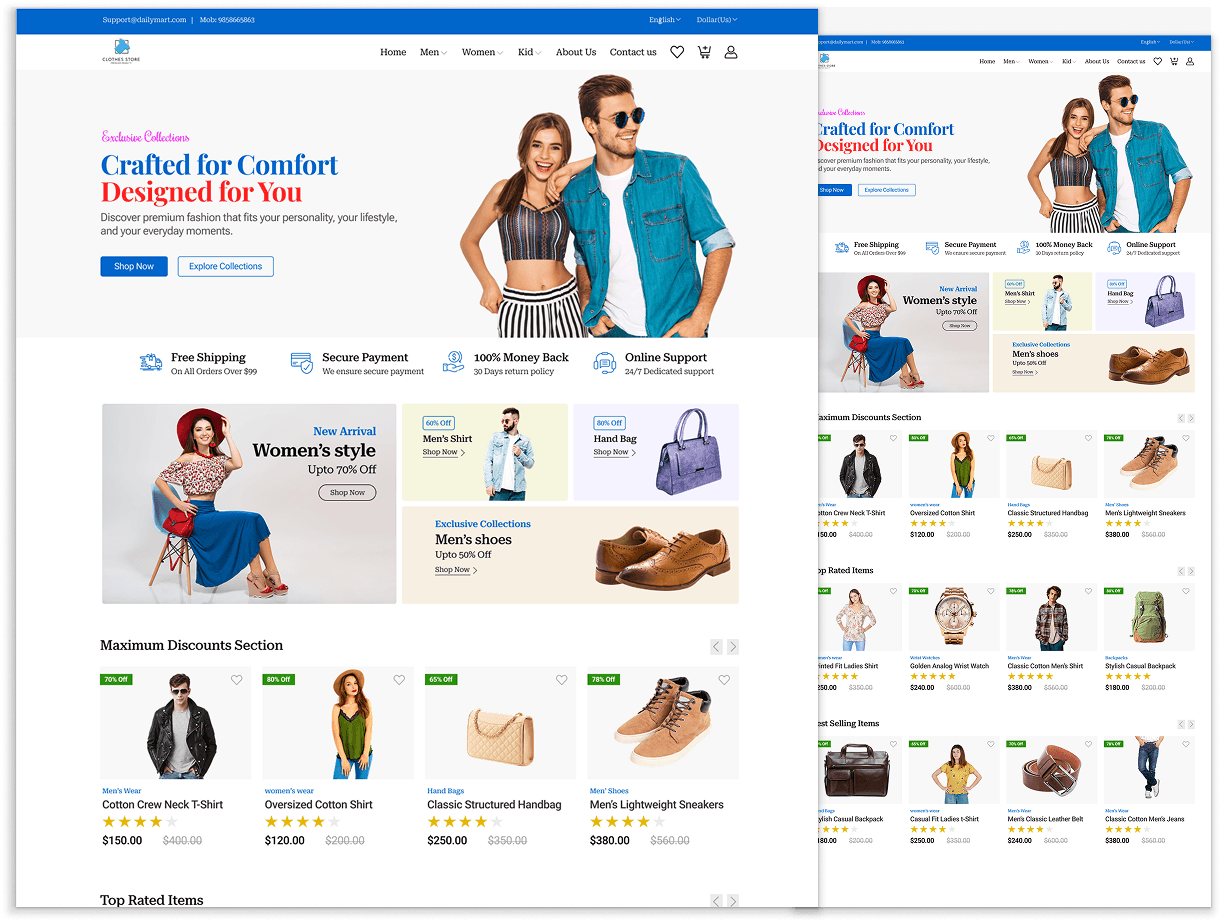1222x922 pixels.
Task: Add Men's Lightweight Sneakers to wishlist in front page
Action: [724, 680]
